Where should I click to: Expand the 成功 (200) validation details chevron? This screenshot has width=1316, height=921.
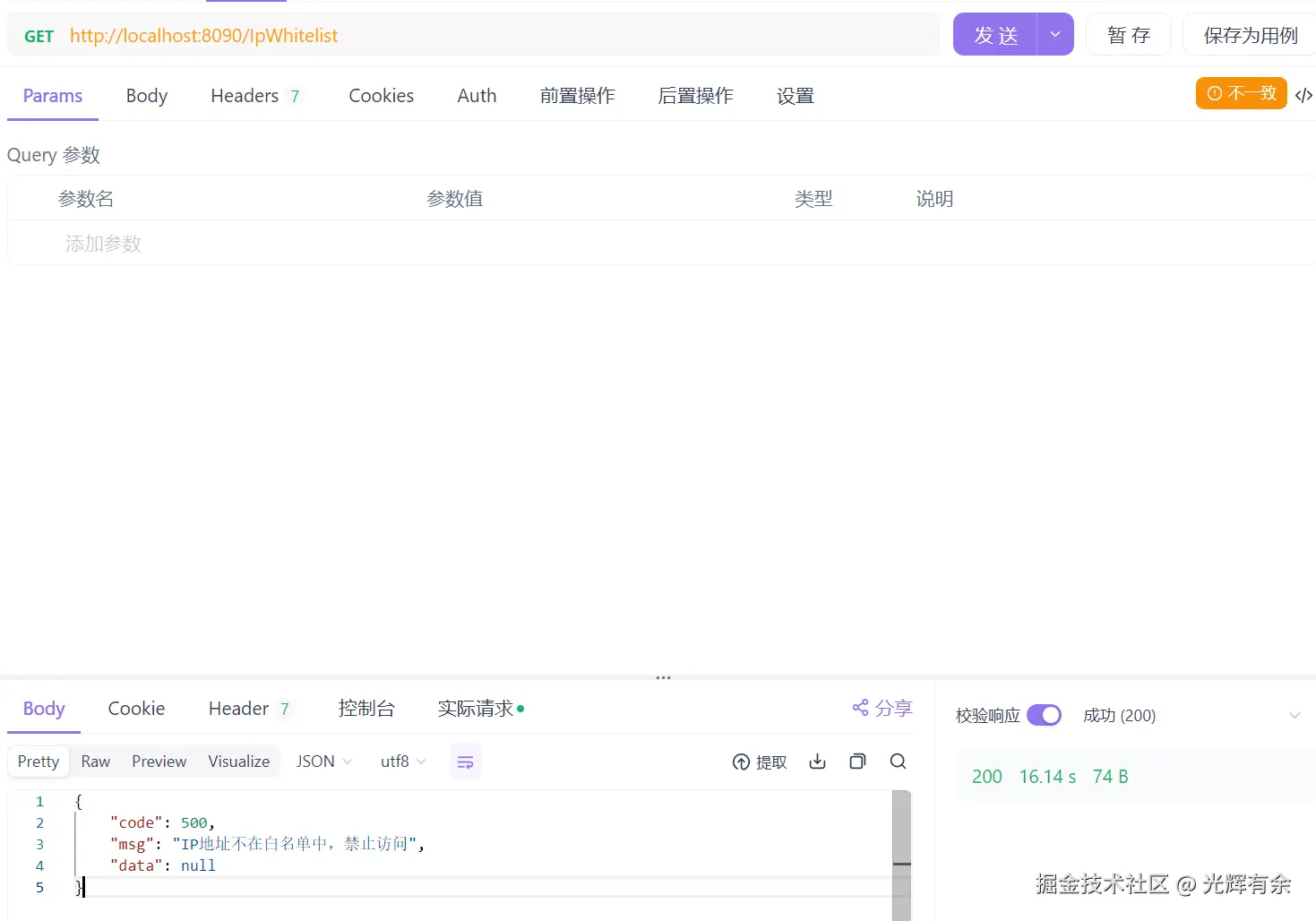coord(1295,715)
